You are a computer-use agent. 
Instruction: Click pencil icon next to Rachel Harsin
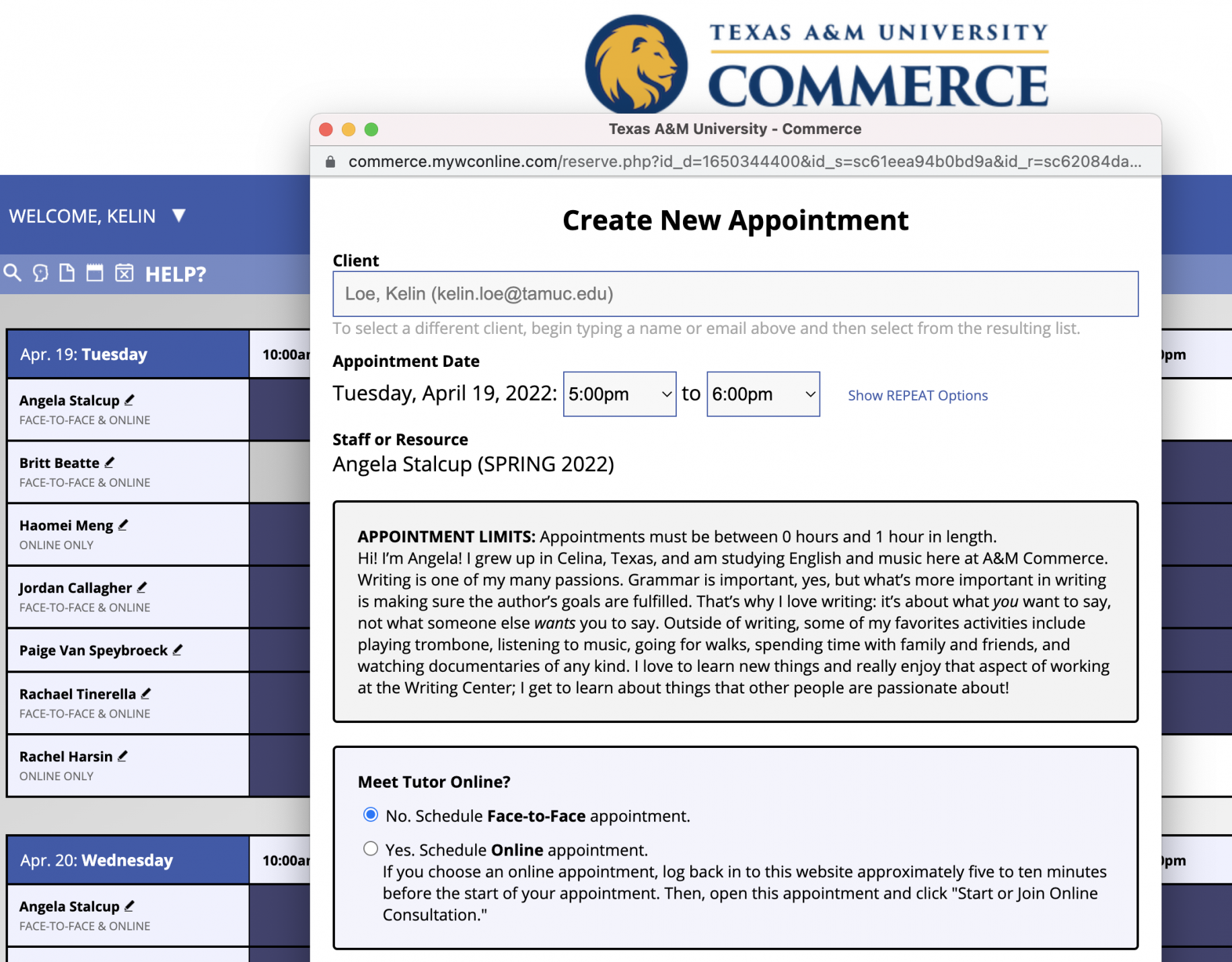click(x=122, y=756)
